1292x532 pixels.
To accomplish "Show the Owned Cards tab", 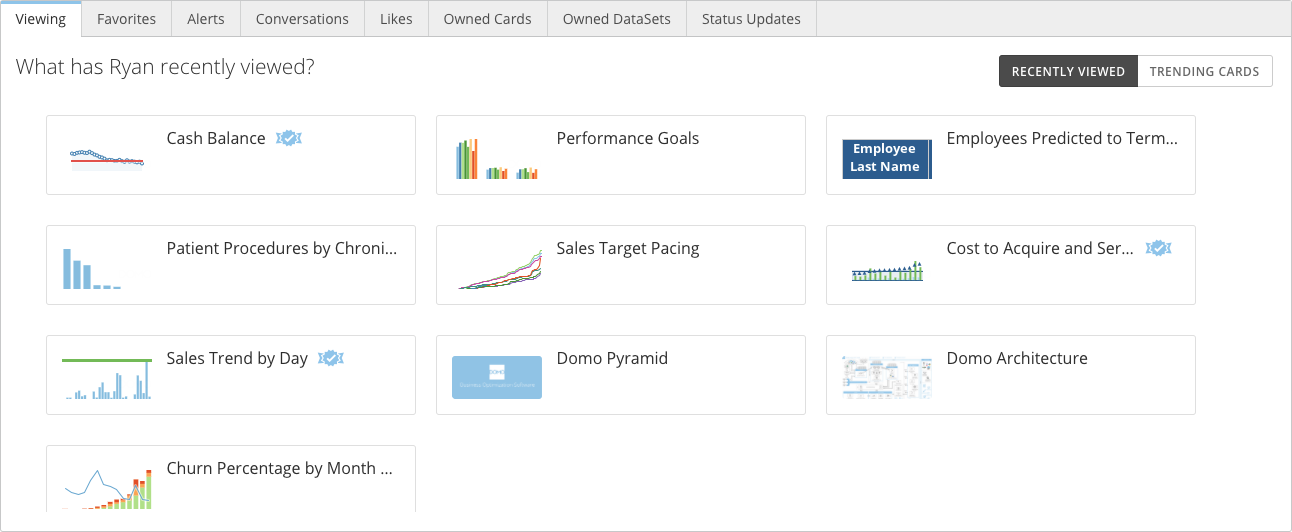I will 487,18.
